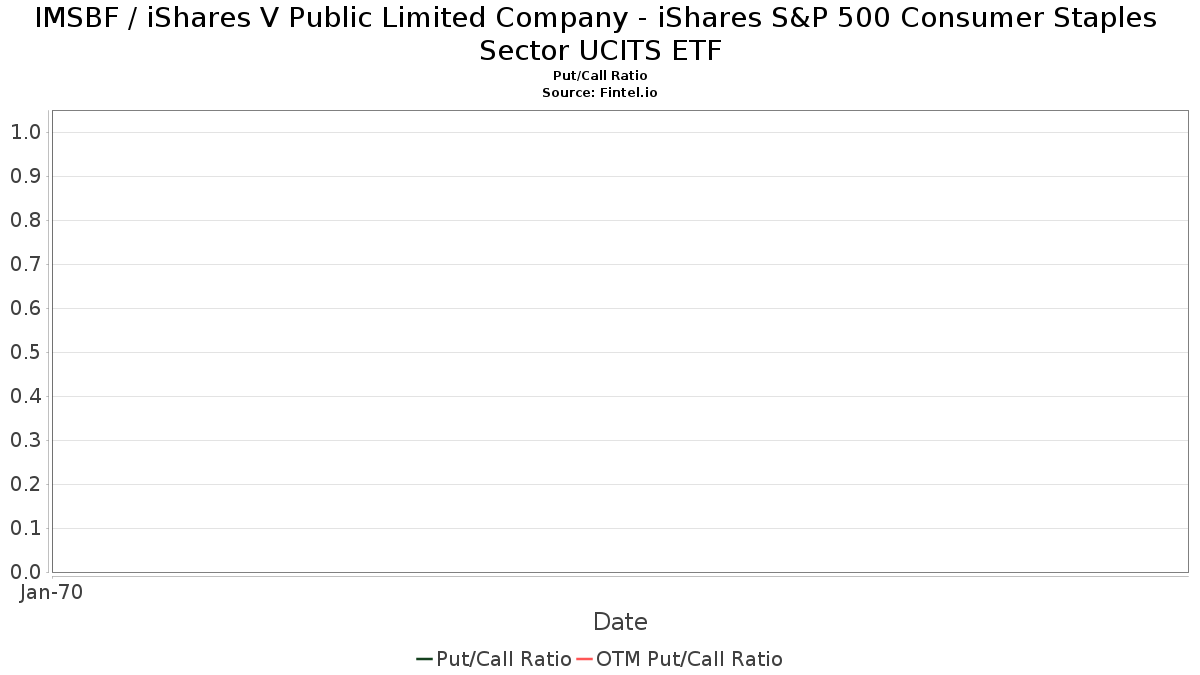Click the Date x-axis title
Screen dimensions: 1200x675
[x=620, y=622]
